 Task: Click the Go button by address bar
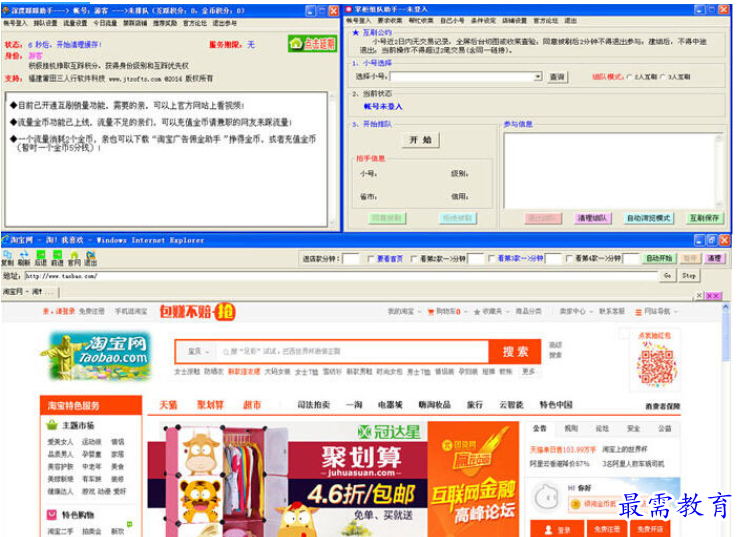[667, 276]
